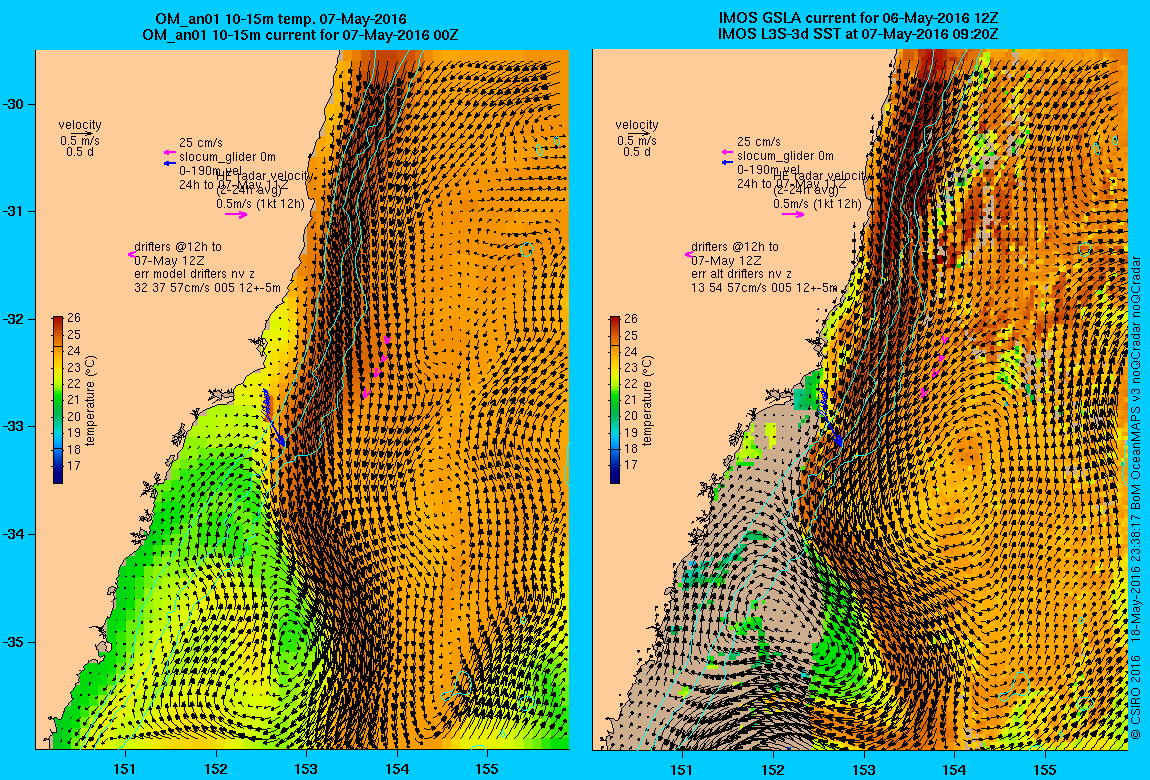1150x780 pixels.
Task: Click 'err model drifters nv z' text
Action: [x=194, y=274]
